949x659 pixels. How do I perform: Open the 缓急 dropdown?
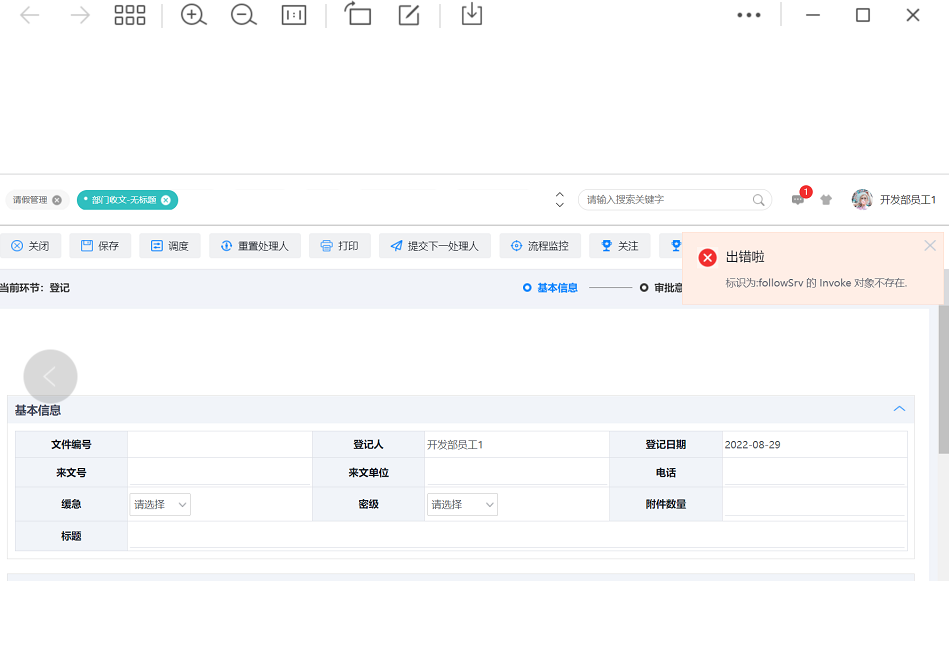[x=160, y=505]
